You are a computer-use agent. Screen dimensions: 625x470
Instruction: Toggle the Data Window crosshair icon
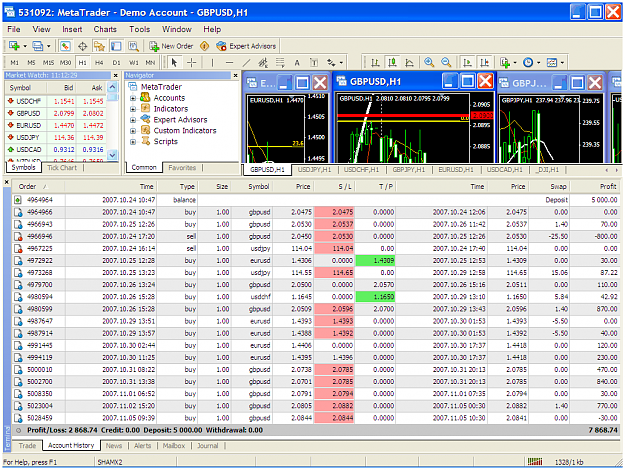(83, 46)
